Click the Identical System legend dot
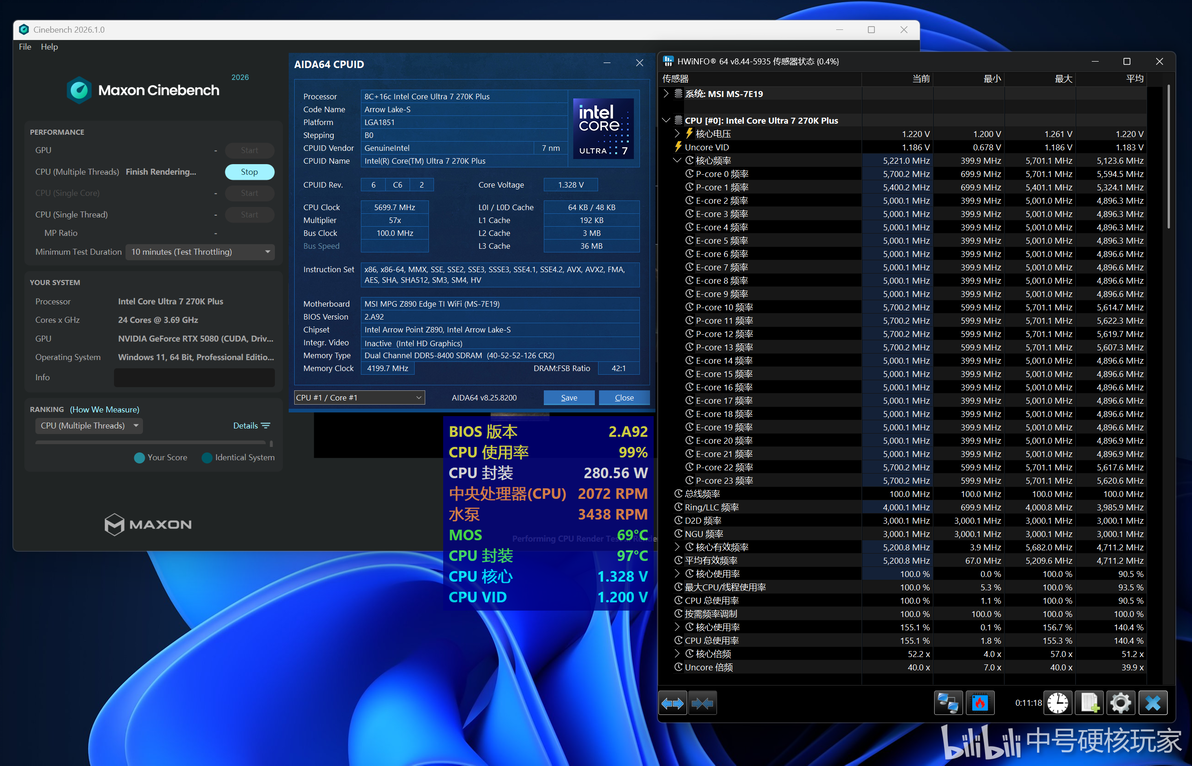Viewport: 1192px width, 766px height. coord(207,457)
